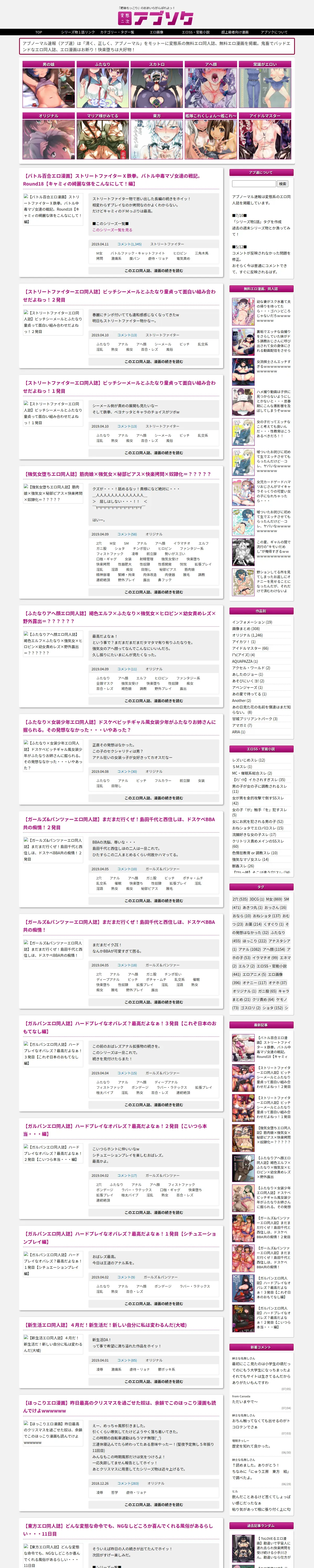This screenshot has height=1568, width=314.
Task: Open ARIA (1) in 作品別 list
Action: [x=238, y=732]
